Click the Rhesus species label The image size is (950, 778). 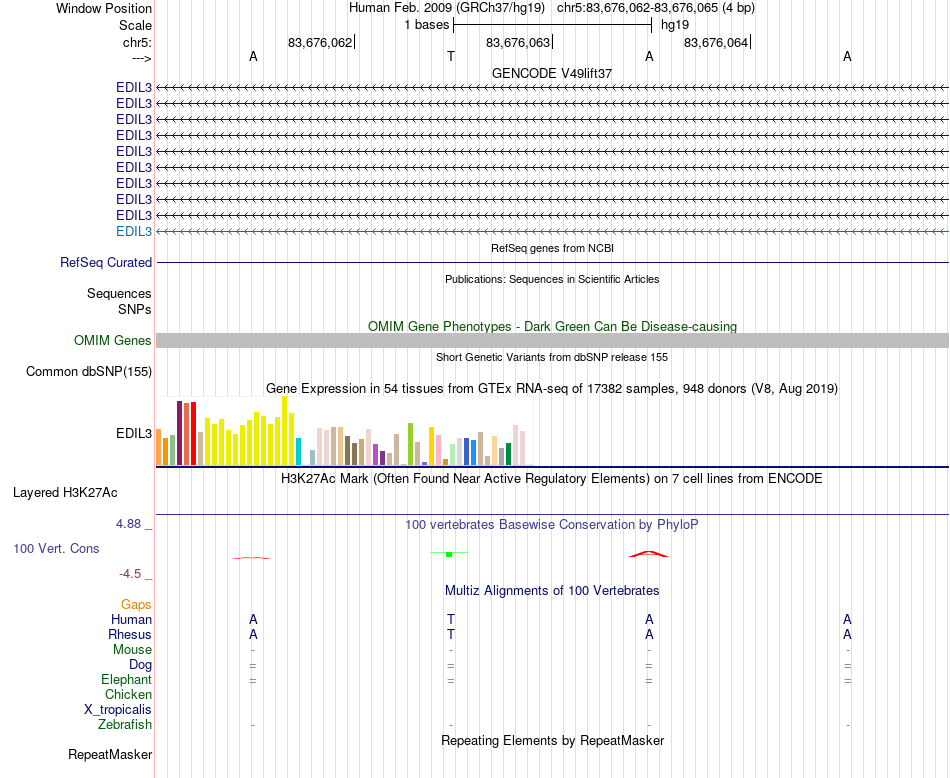point(130,634)
